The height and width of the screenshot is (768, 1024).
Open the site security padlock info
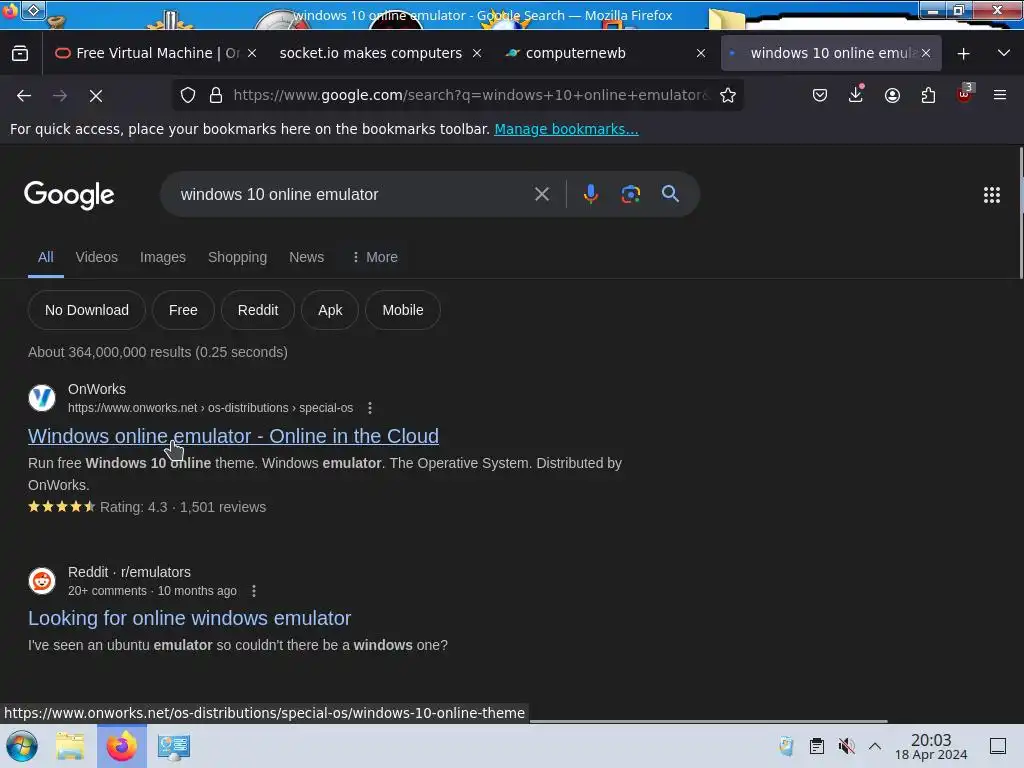[216, 95]
